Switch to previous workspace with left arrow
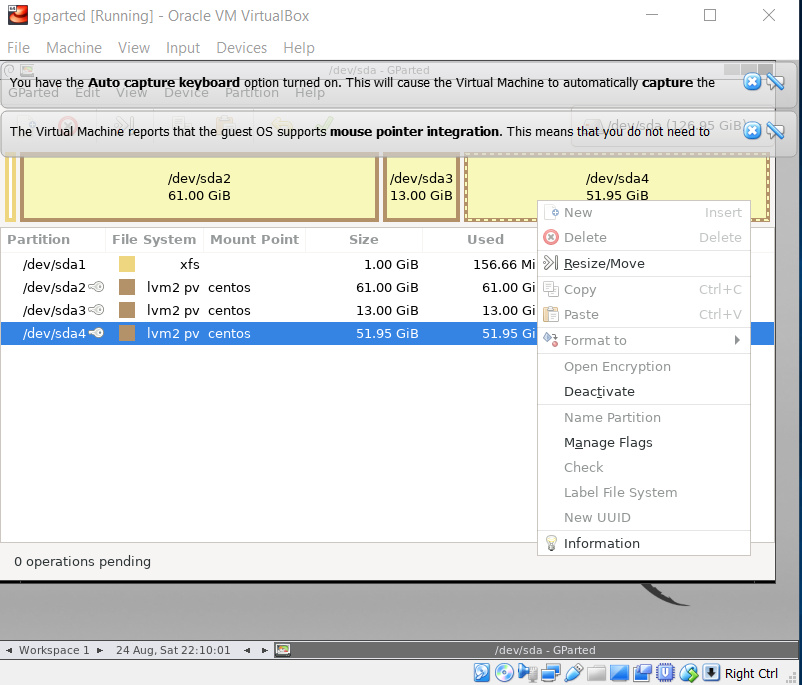This screenshot has width=802, height=685. coord(9,650)
